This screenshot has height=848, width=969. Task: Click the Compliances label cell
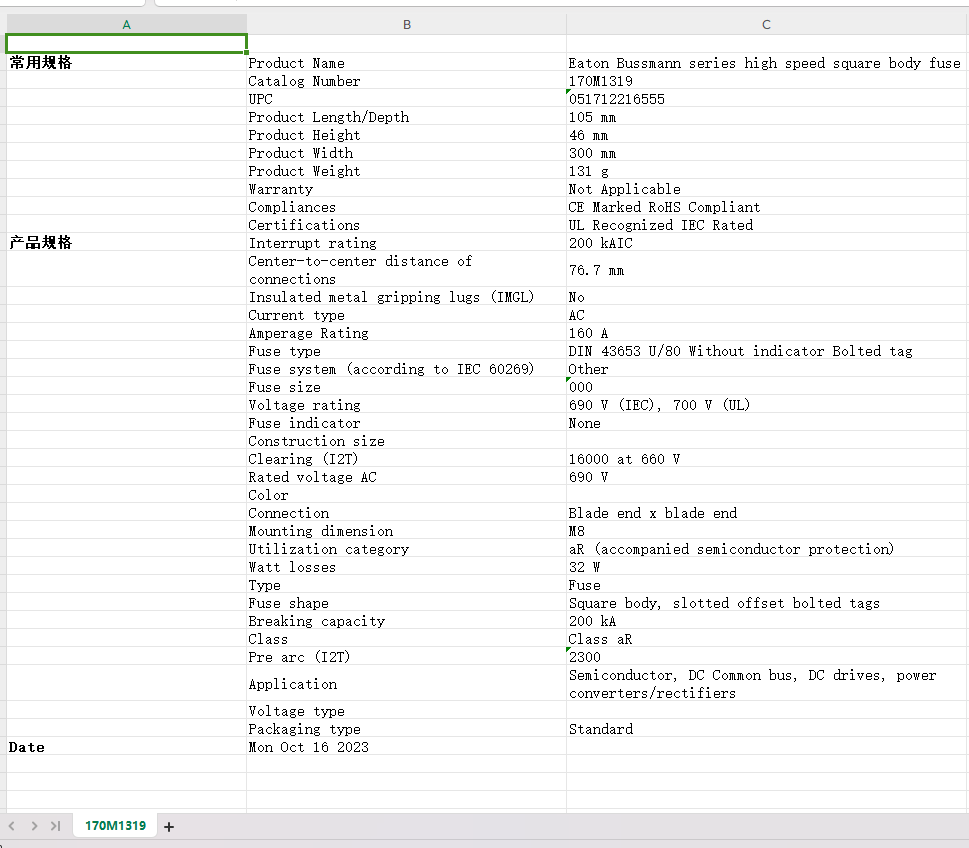coord(407,207)
